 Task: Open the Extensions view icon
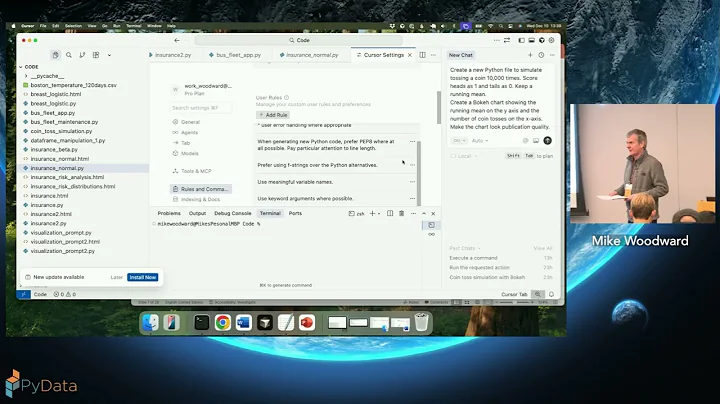(x=96, y=55)
